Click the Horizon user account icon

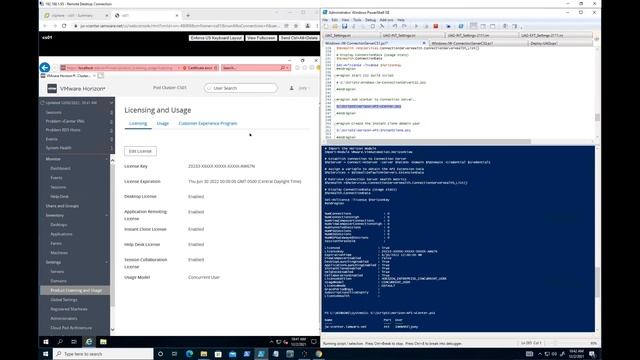[x=291, y=88]
